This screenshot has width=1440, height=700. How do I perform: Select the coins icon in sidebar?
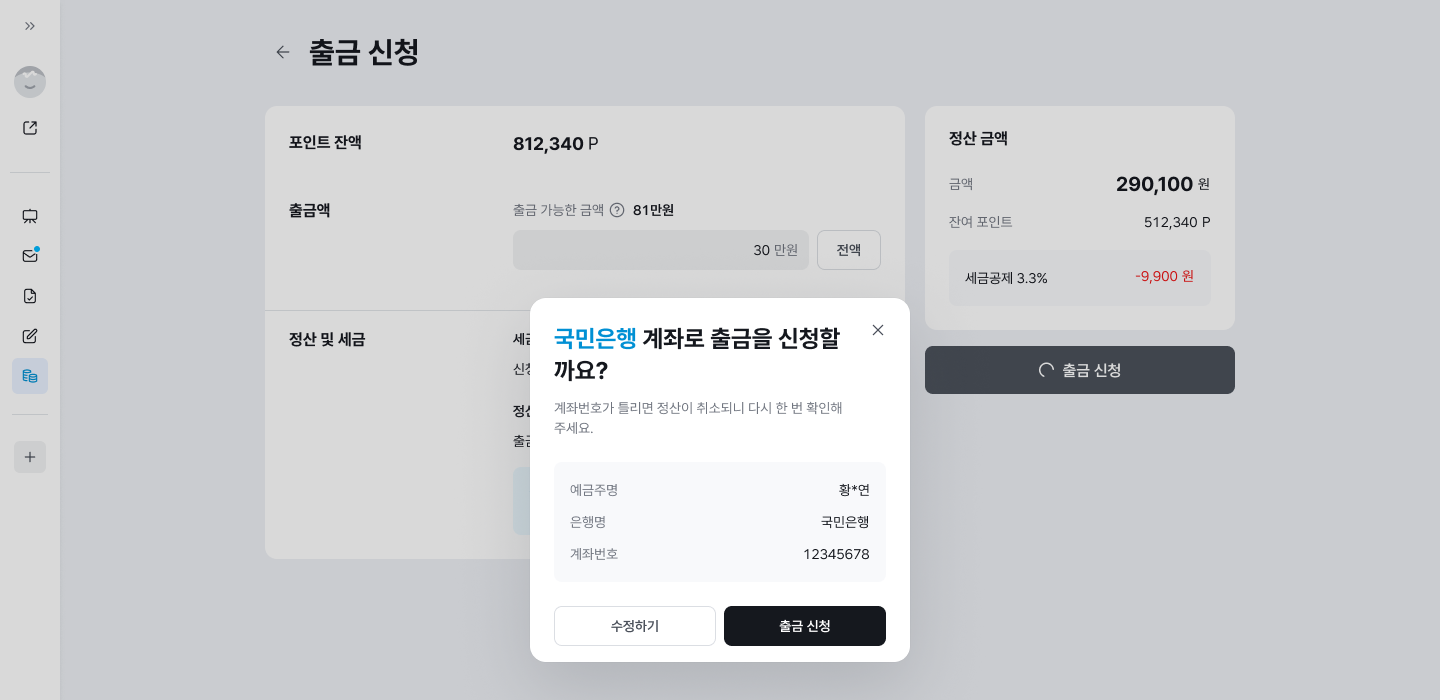[30, 376]
